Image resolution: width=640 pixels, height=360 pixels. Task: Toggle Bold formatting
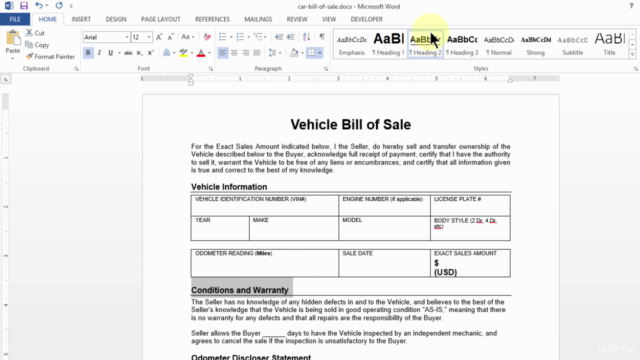click(88, 53)
